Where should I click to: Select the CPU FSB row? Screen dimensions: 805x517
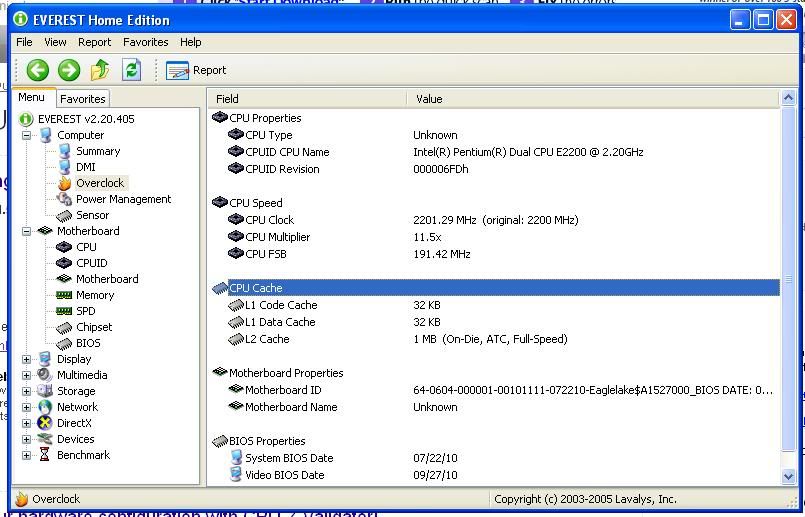point(495,254)
